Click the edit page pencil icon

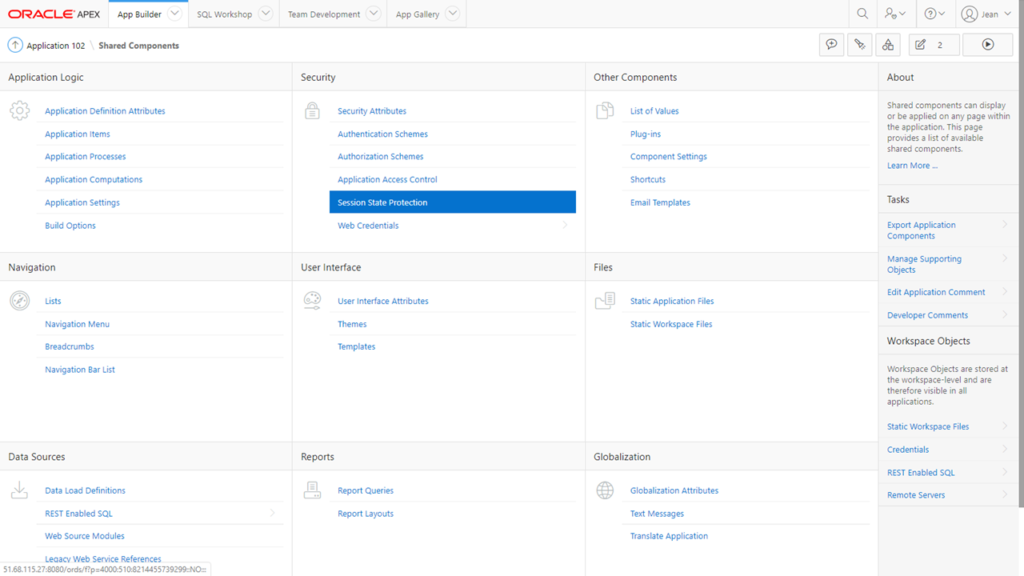[x=920, y=44]
